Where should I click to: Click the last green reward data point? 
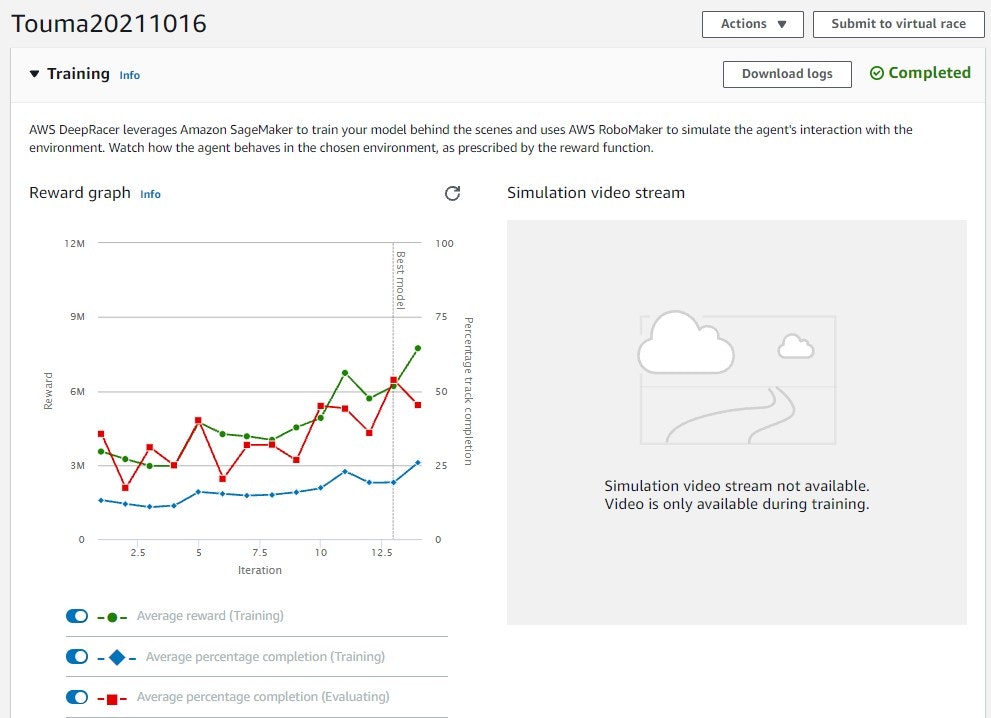click(x=418, y=348)
